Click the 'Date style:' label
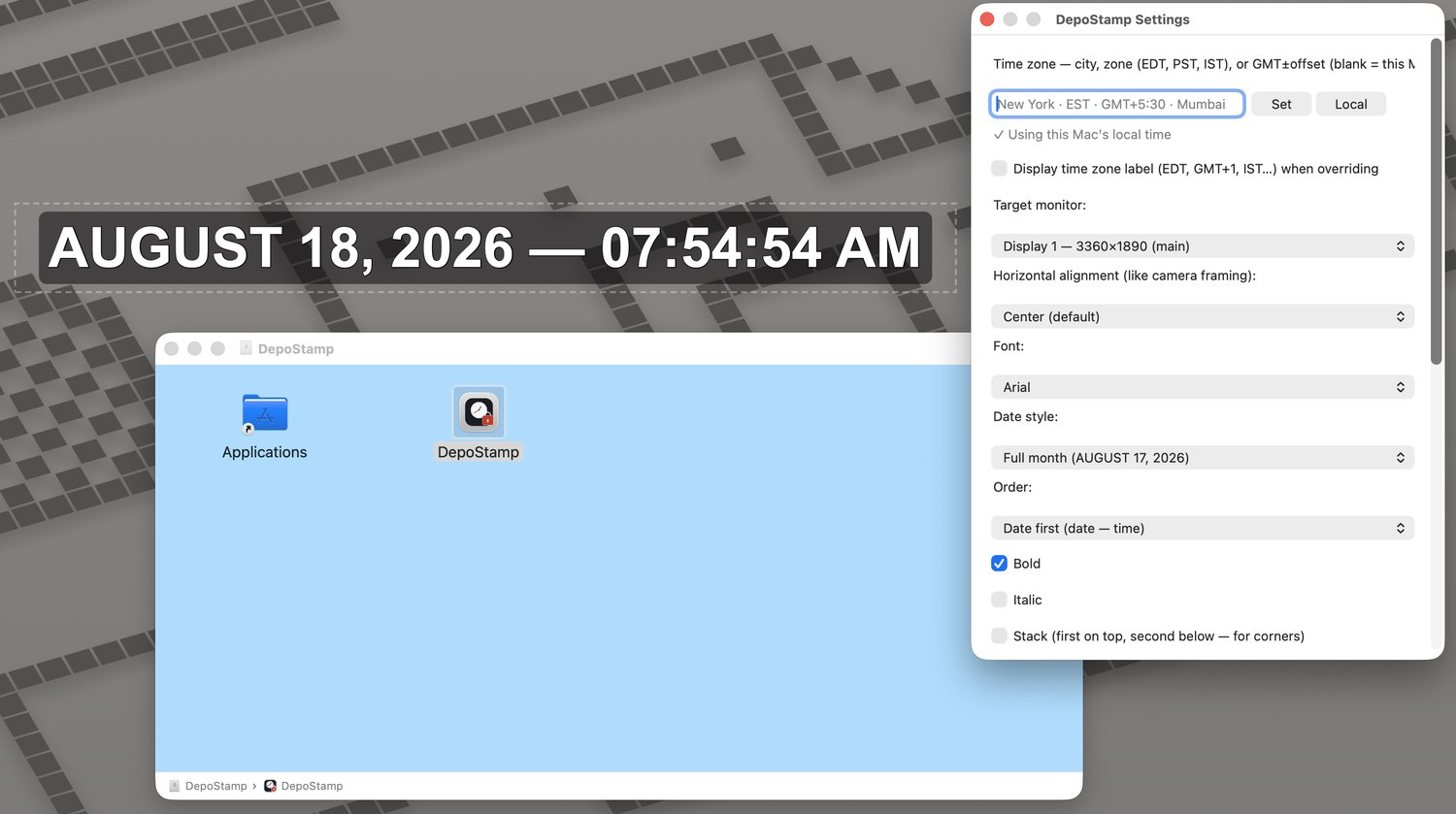Image resolution: width=1456 pixels, height=814 pixels. tap(1025, 416)
